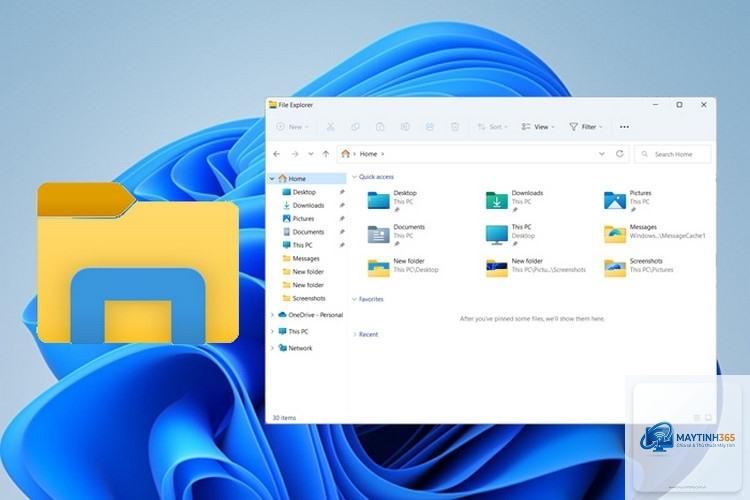Screen dimensions: 750x500
Task: Go up one level with up arrow
Action: [326, 154]
